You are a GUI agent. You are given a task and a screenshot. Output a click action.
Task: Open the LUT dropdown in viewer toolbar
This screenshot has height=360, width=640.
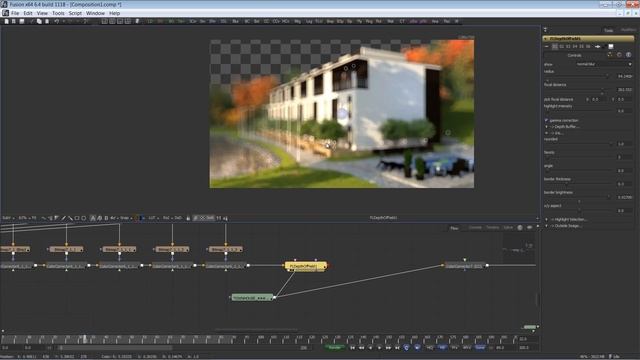coord(153,218)
